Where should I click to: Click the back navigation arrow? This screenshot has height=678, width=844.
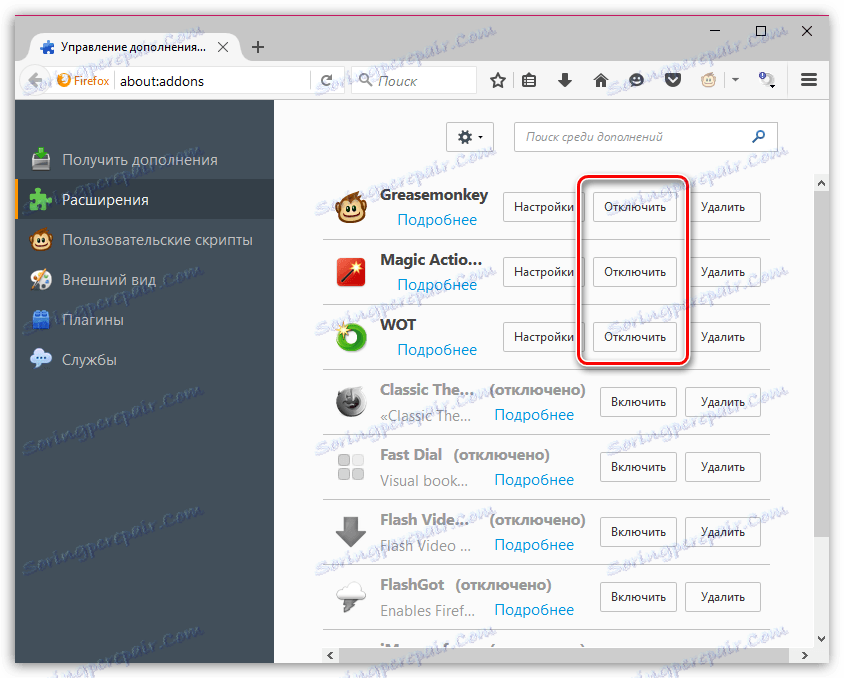coord(36,81)
